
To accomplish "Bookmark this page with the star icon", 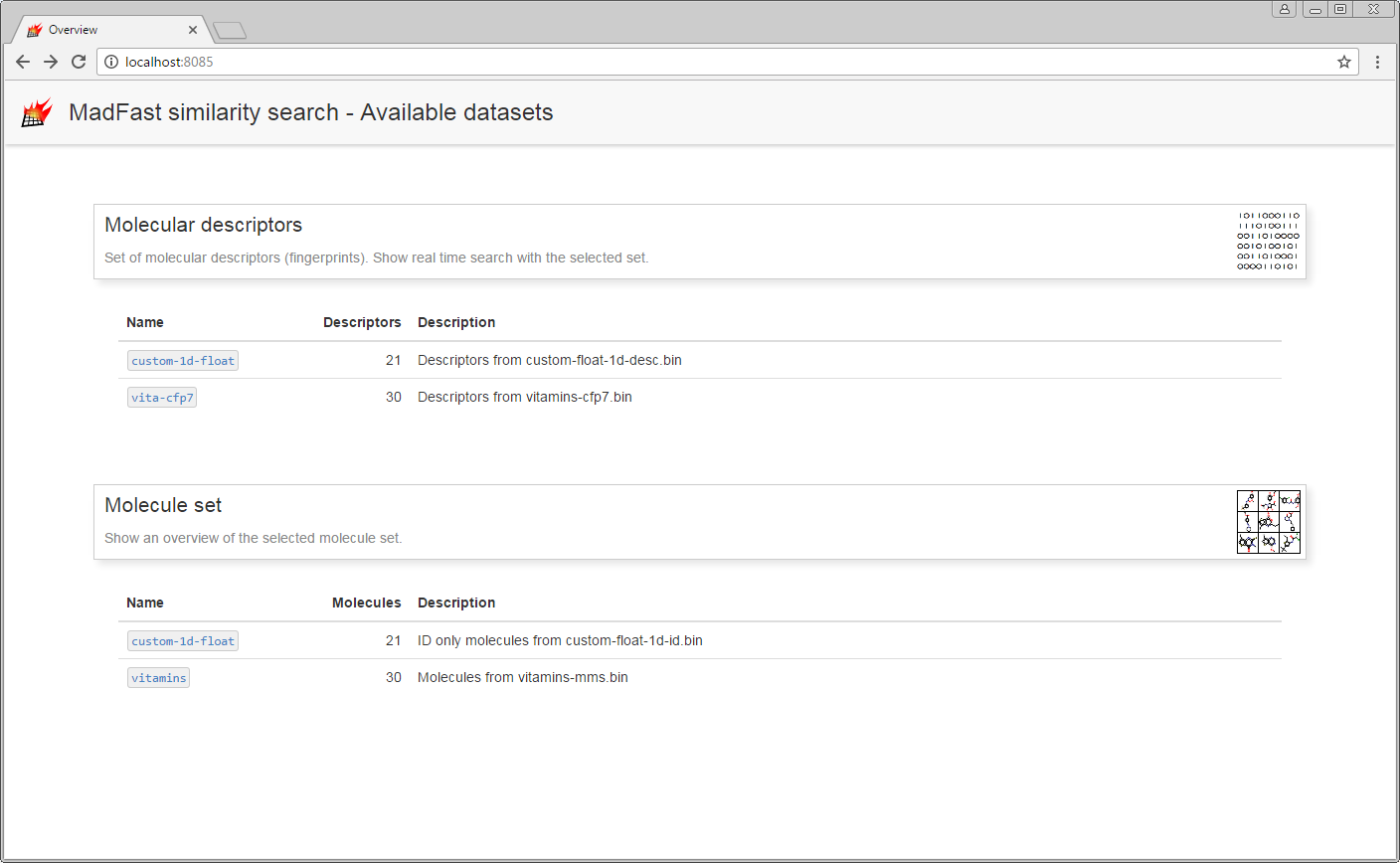I will pyautogui.click(x=1343, y=62).
